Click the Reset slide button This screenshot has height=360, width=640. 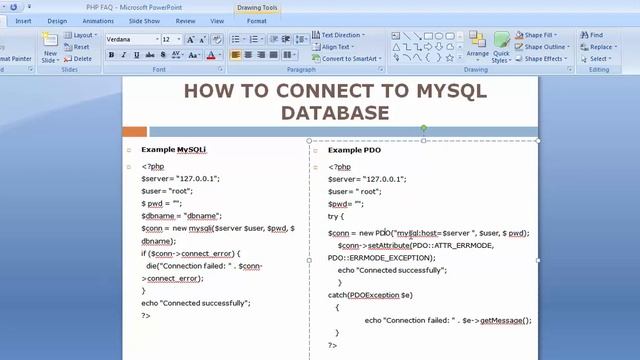[77, 47]
